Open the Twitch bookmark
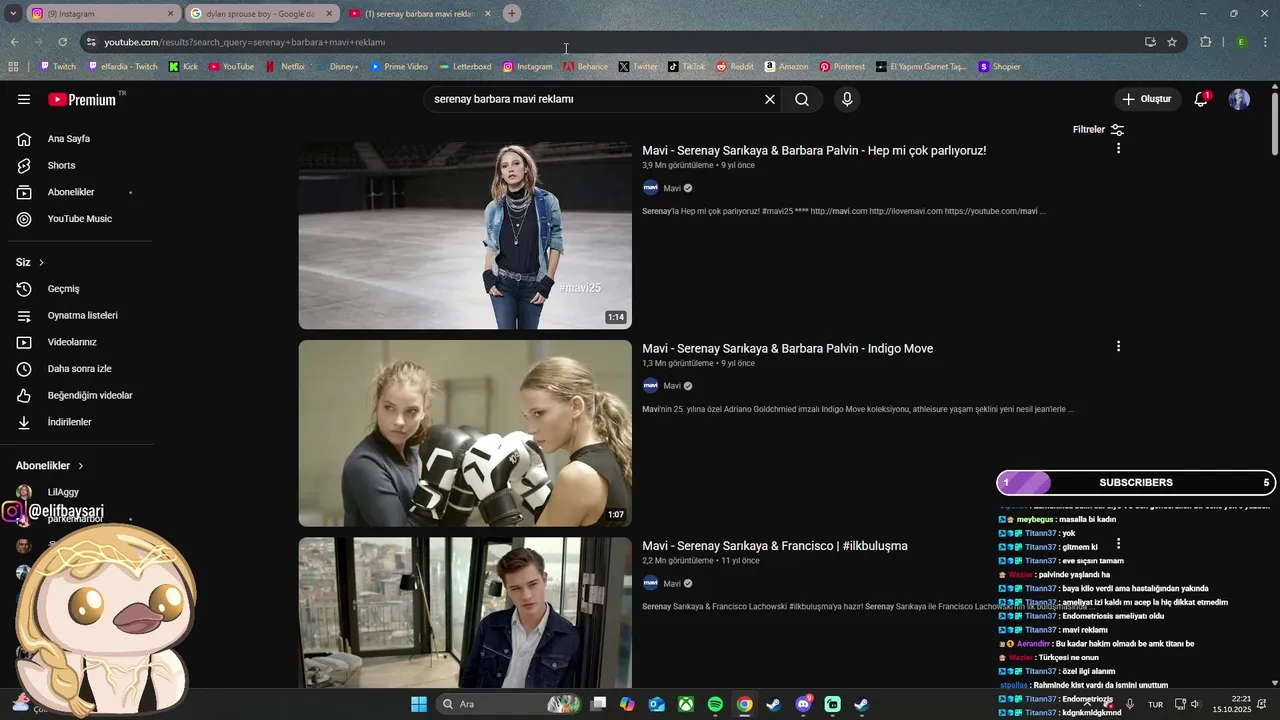 tap(58, 67)
